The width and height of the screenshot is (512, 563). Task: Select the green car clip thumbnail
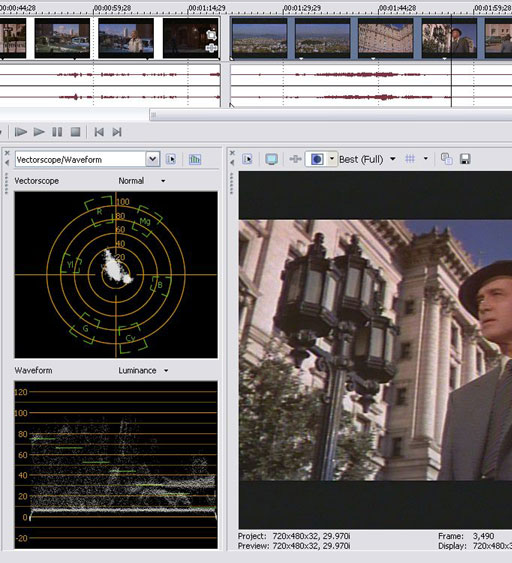(x=62, y=38)
